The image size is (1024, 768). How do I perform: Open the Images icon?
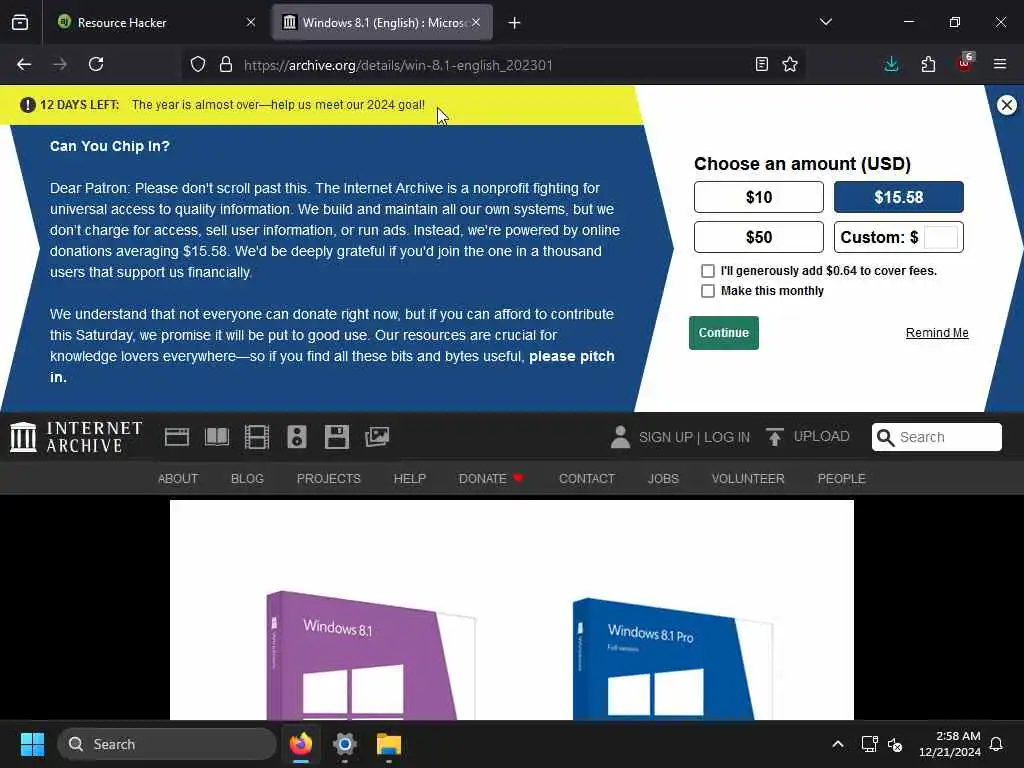(x=377, y=437)
